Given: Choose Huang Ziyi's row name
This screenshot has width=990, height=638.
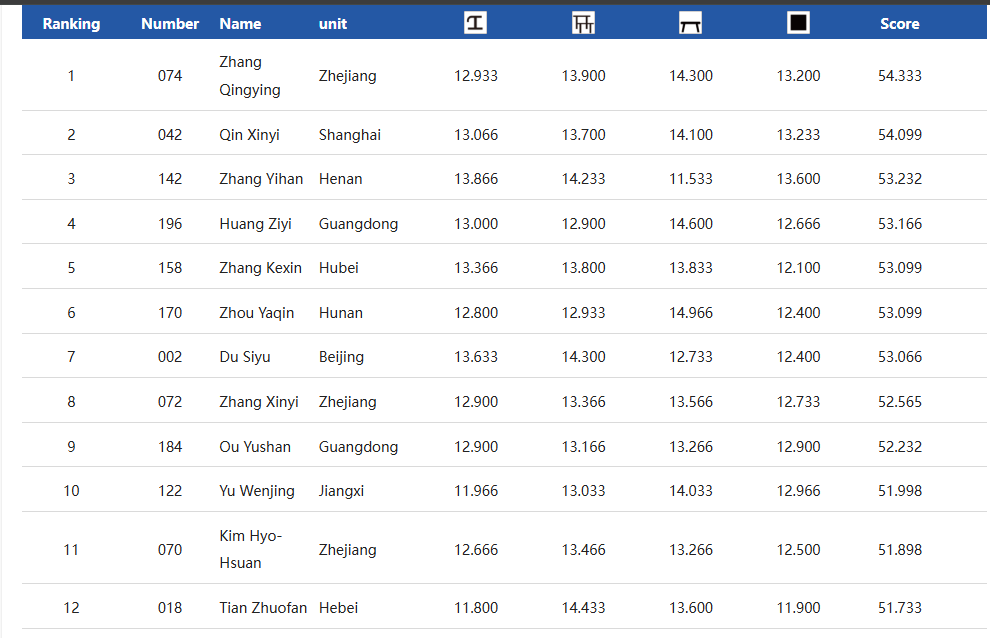Looking at the screenshot, I should coord(255,224).
